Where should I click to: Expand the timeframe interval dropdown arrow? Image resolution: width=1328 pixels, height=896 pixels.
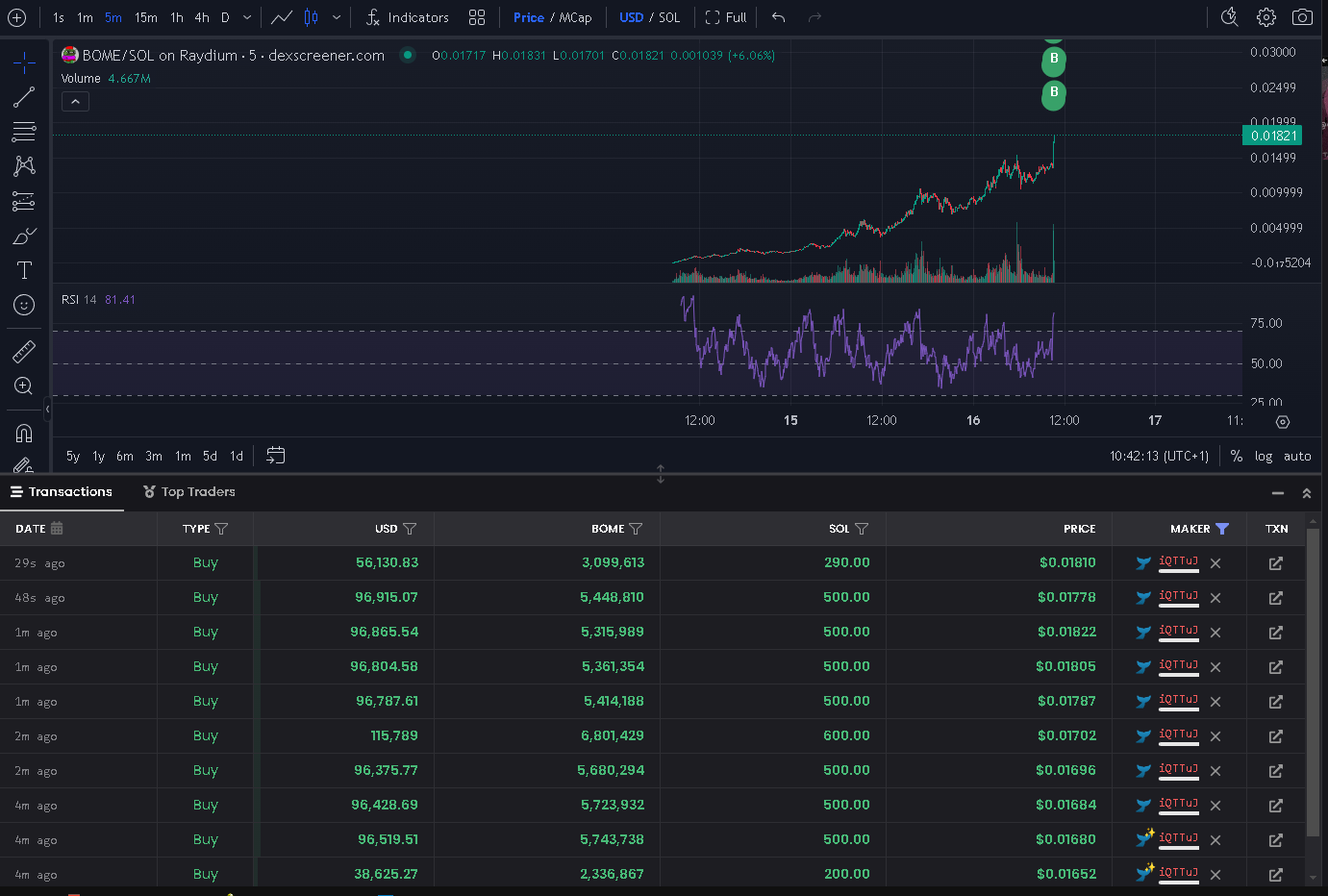[247, 17]
